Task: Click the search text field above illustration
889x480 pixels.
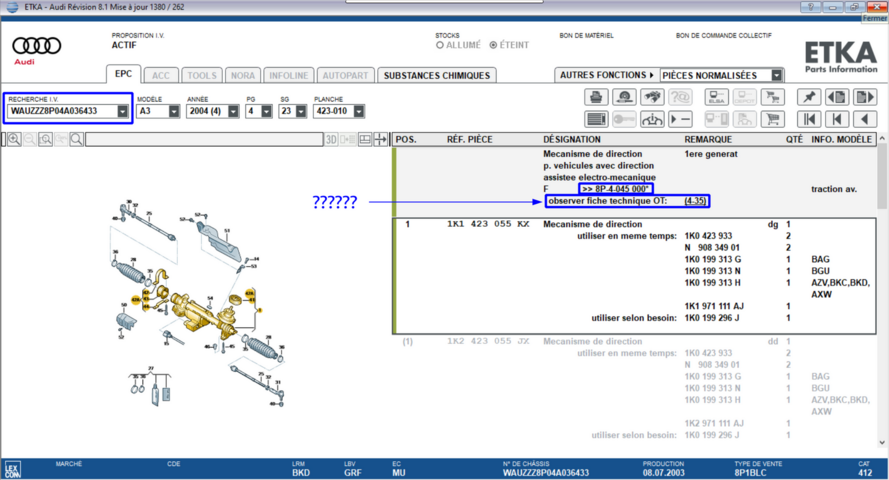Action: pos(204,139)
